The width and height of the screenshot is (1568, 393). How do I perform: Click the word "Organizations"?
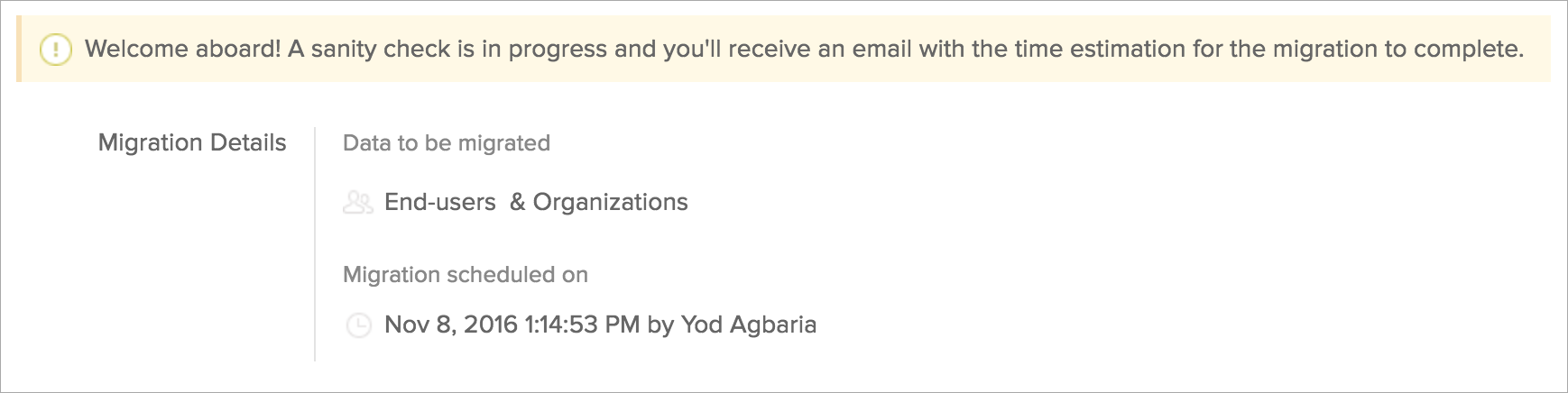pos(611,202)
